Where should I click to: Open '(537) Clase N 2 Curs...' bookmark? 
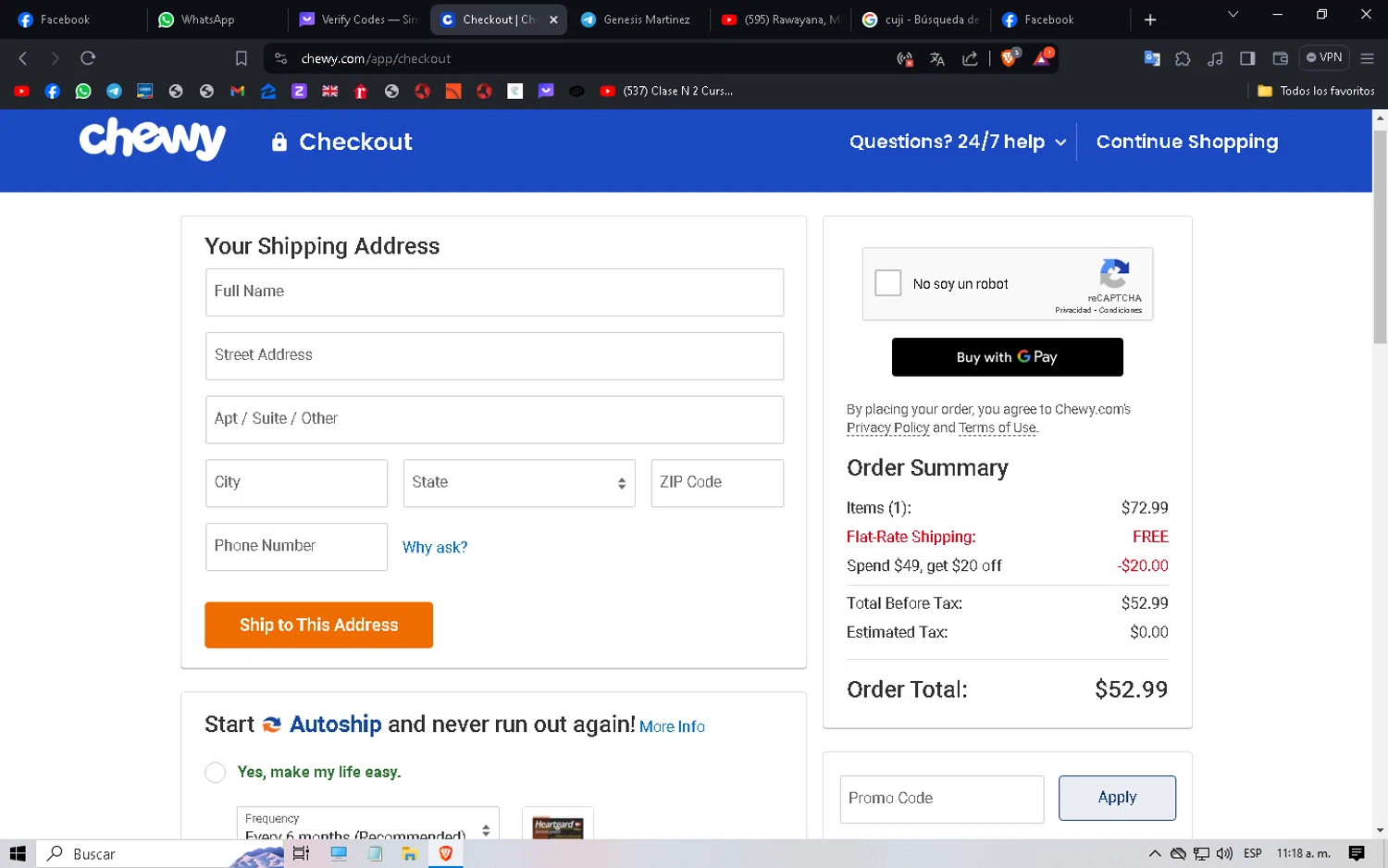coord(666,91)
